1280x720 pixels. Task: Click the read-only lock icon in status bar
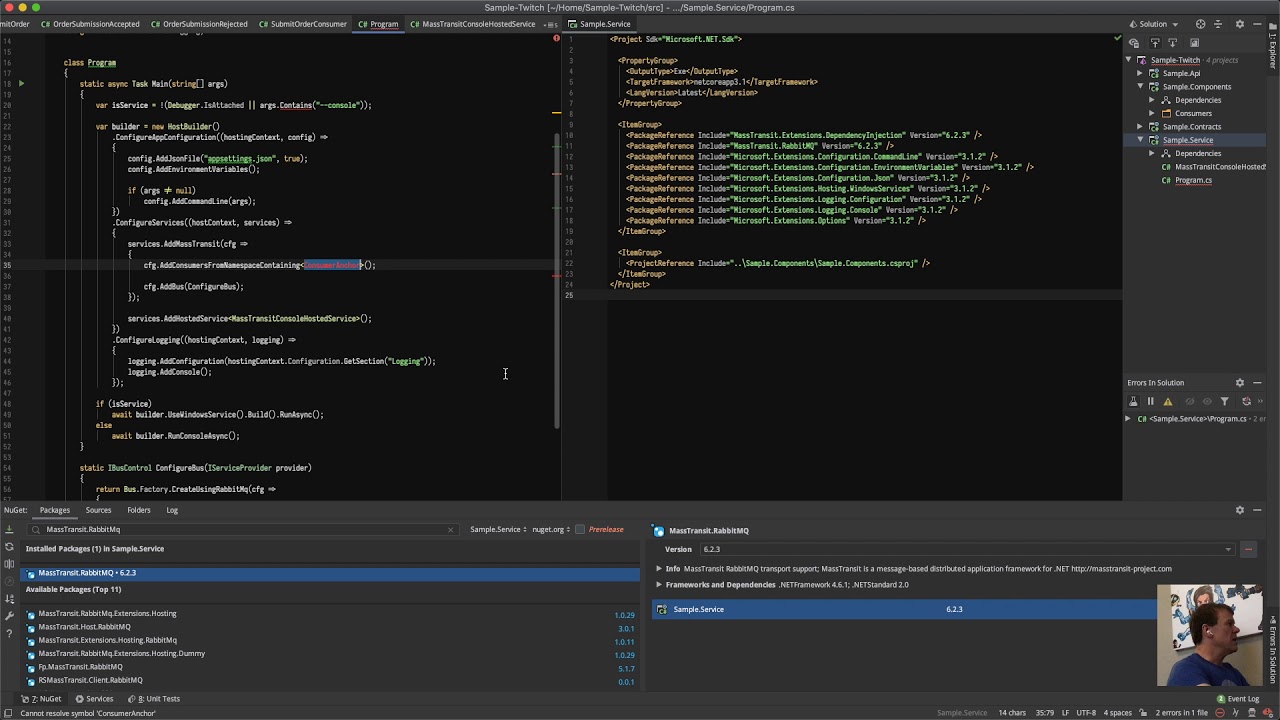(1141, 713)
